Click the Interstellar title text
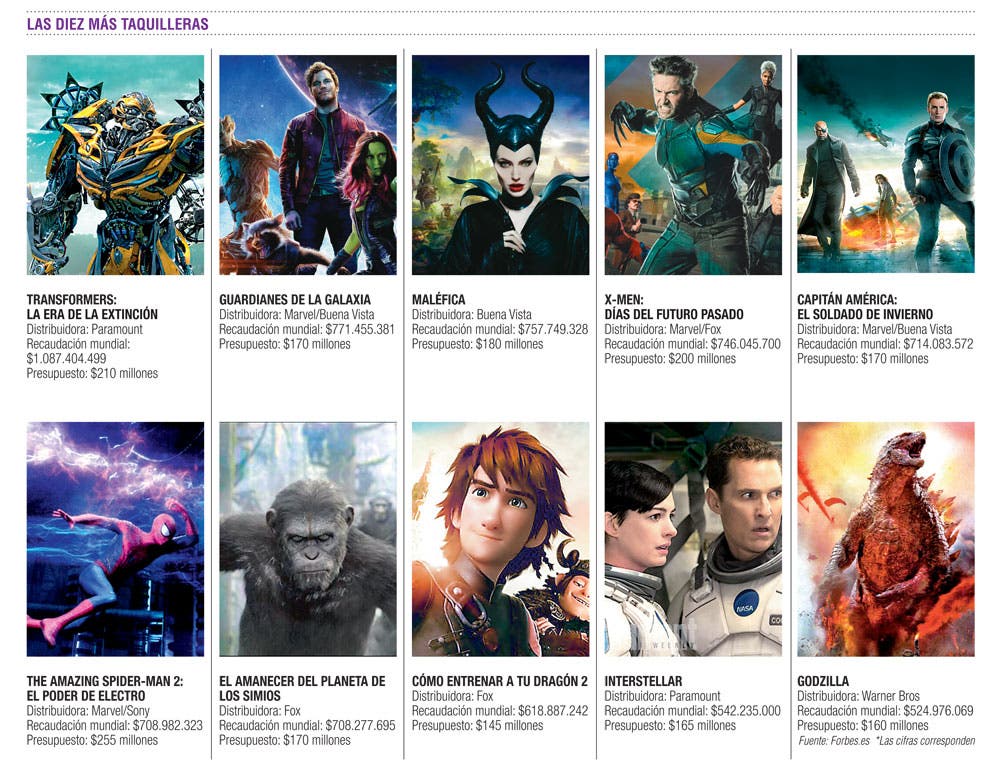Screen dimensions: 1000x761 pos(643,681)
